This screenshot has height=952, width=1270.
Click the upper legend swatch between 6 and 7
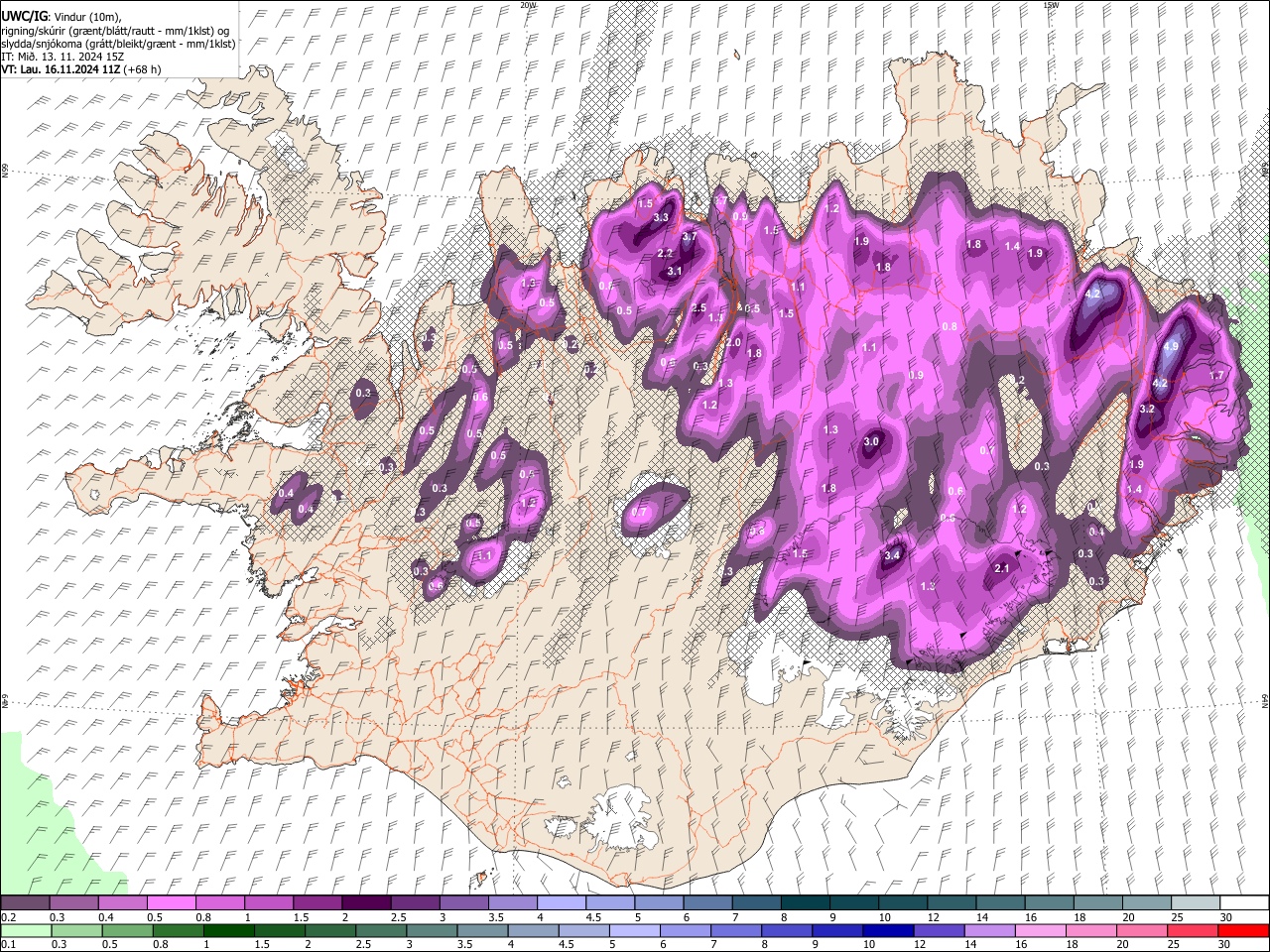point(706,902)
